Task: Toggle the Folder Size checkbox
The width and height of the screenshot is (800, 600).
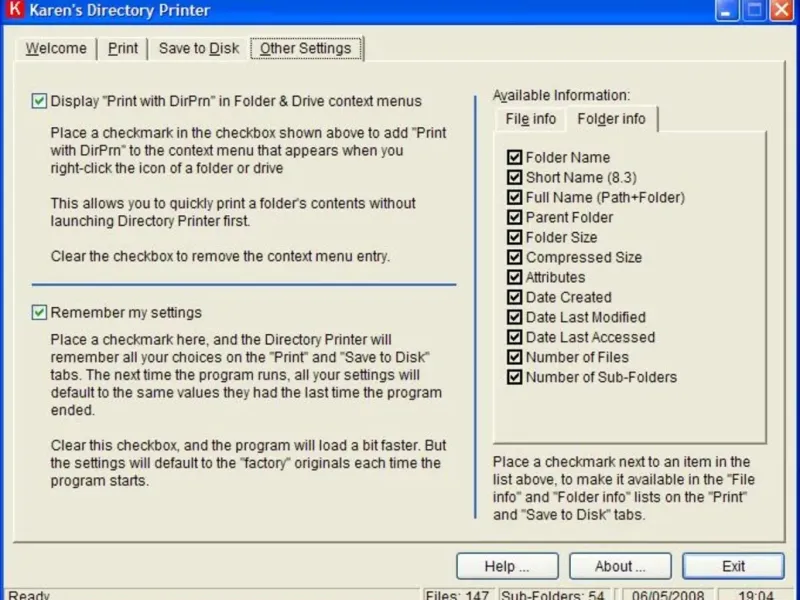Action: click(x=514, y=237)
